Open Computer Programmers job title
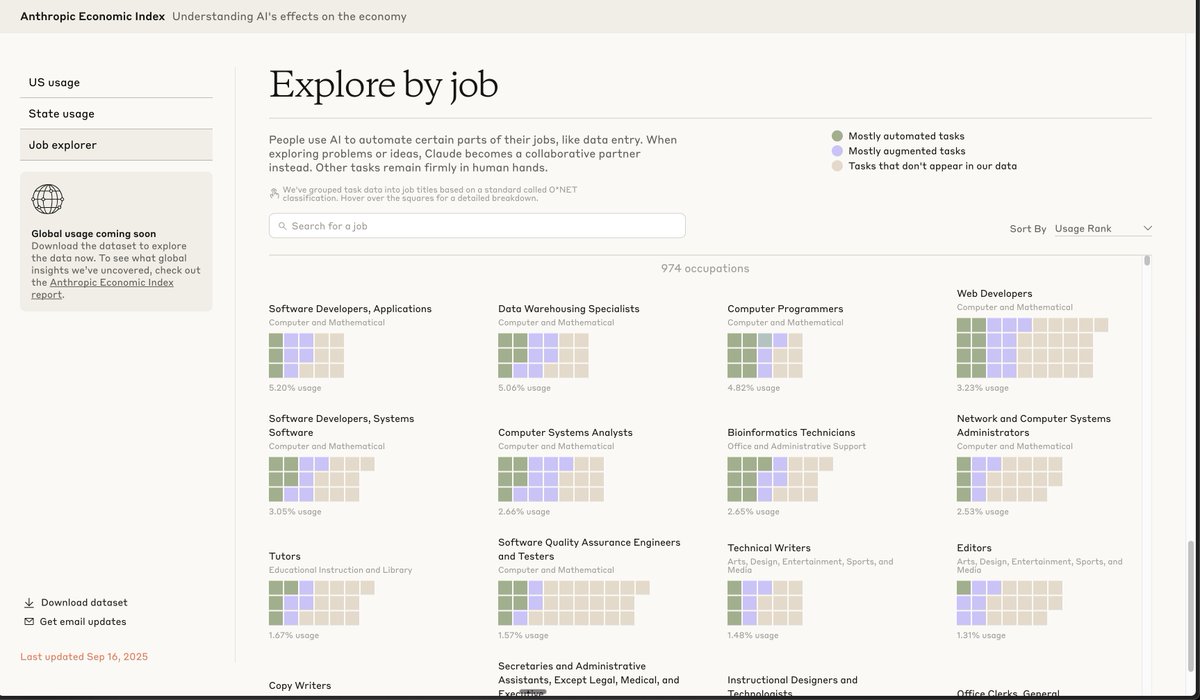The width and height of the screenshot is (1200, 700). (785, 309)
